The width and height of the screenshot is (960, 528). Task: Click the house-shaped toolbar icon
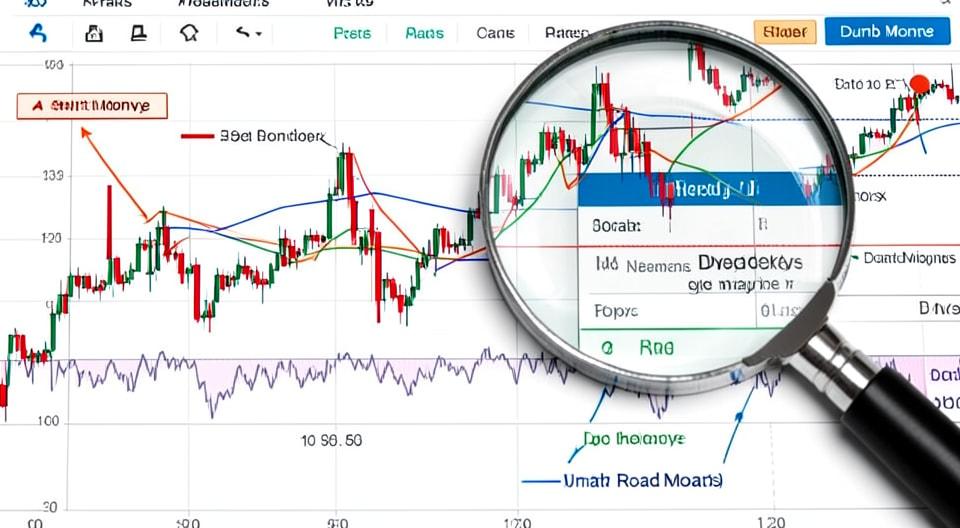point(94,32)
